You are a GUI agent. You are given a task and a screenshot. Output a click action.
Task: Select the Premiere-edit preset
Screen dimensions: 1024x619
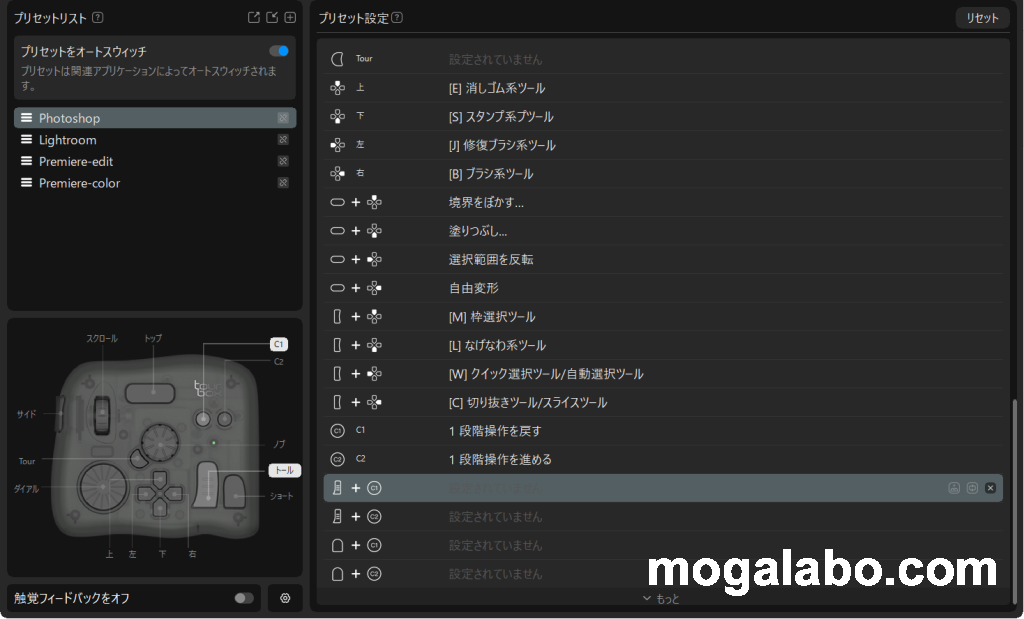pyautogui.click(x=80, y=161)
